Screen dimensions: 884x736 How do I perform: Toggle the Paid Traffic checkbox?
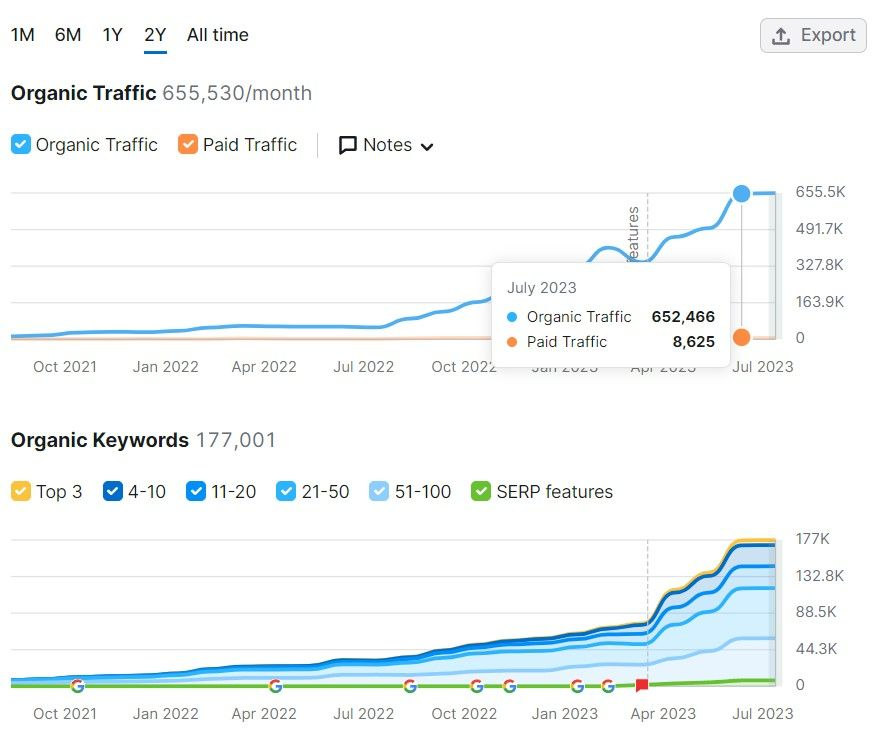click(x=188, y=144)
